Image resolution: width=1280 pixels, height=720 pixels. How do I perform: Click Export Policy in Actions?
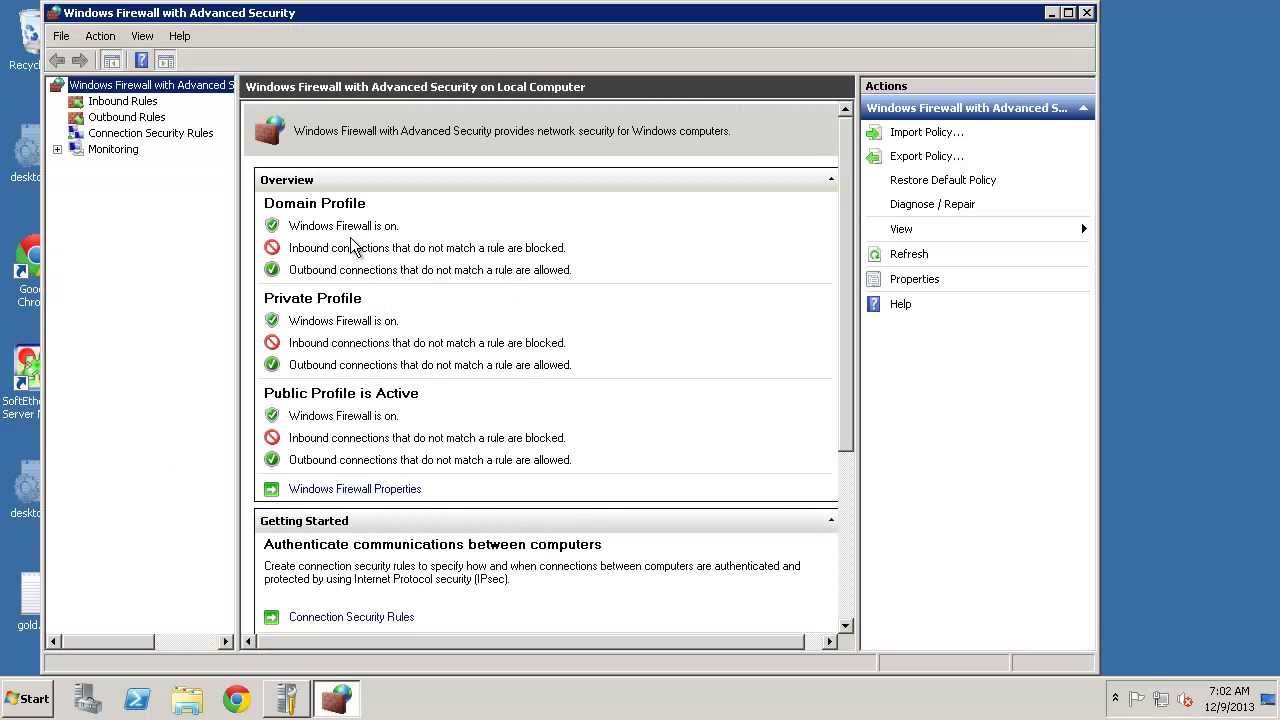[x=927, y=156]
